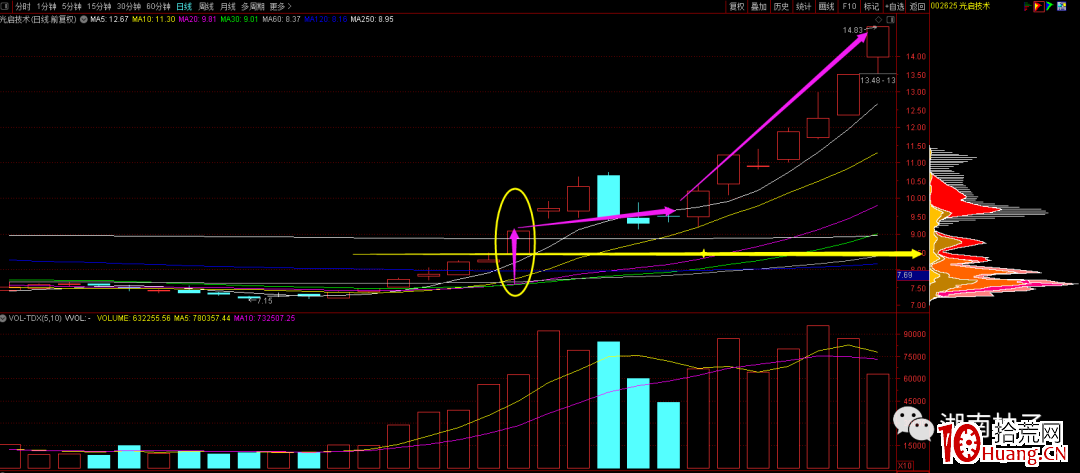The width and height of the screenshot is (1080, 473).
Task: Open the 叠加 overlay options
Action: pyautogui.click(x=759, y=6)
